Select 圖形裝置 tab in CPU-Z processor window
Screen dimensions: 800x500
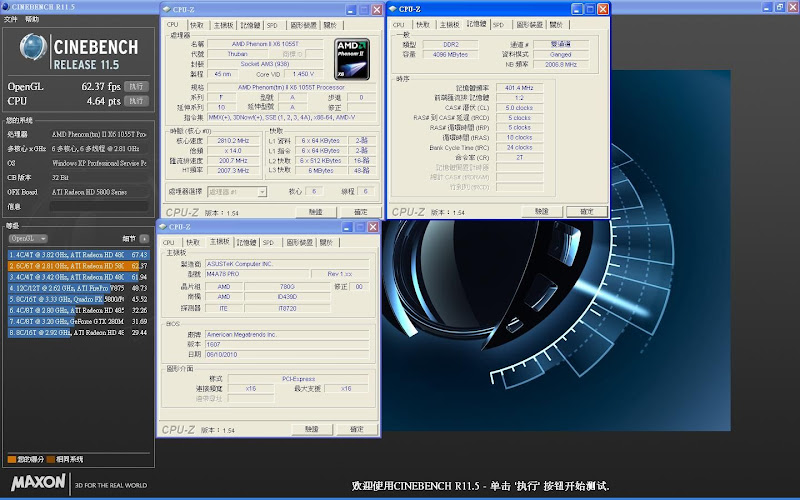pyautogui.click(x=303, y=25)
